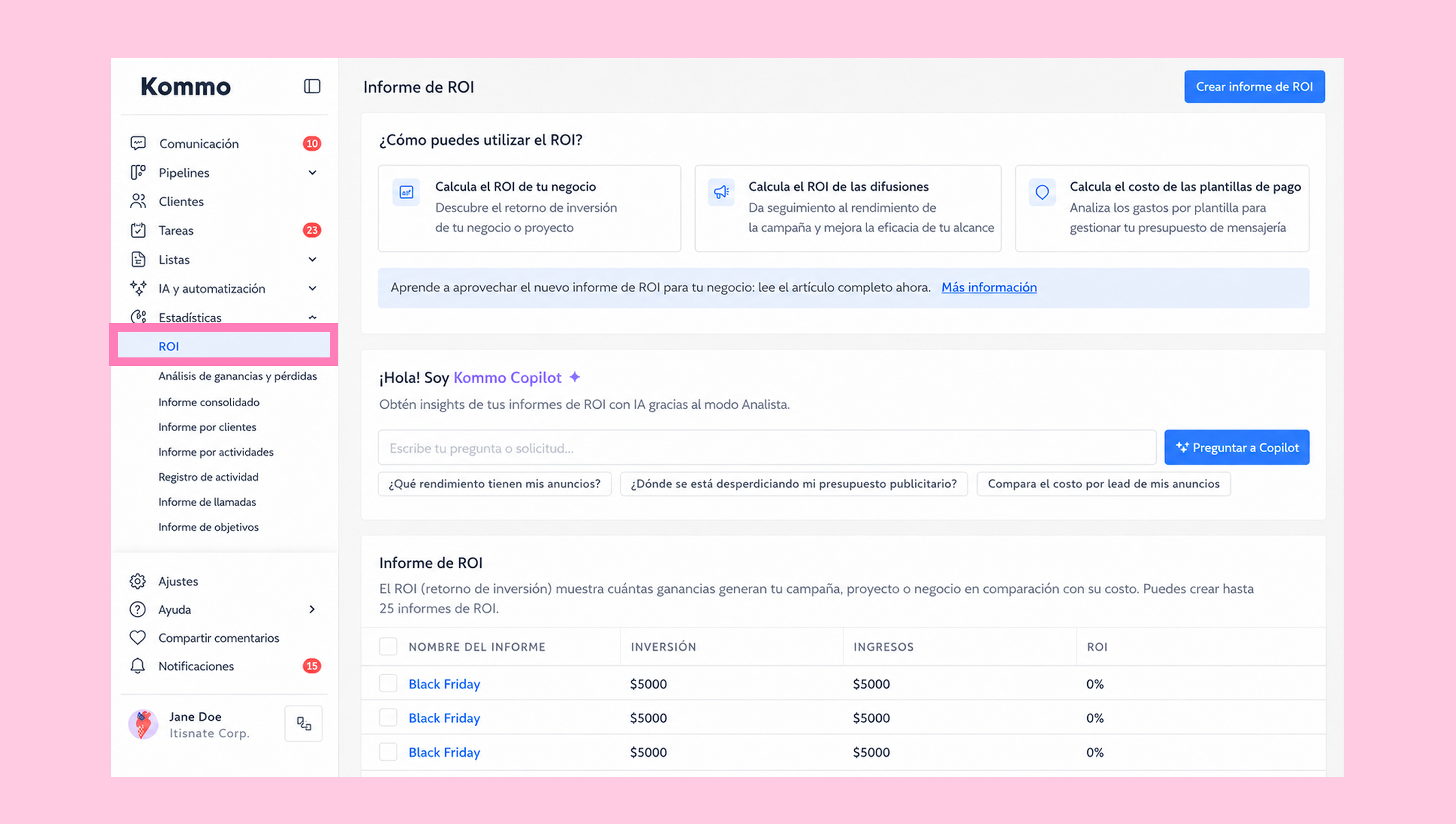The image size is (1456, 824).
Task: Check the third Black Friday row checkbox
Action: [388, 752]
